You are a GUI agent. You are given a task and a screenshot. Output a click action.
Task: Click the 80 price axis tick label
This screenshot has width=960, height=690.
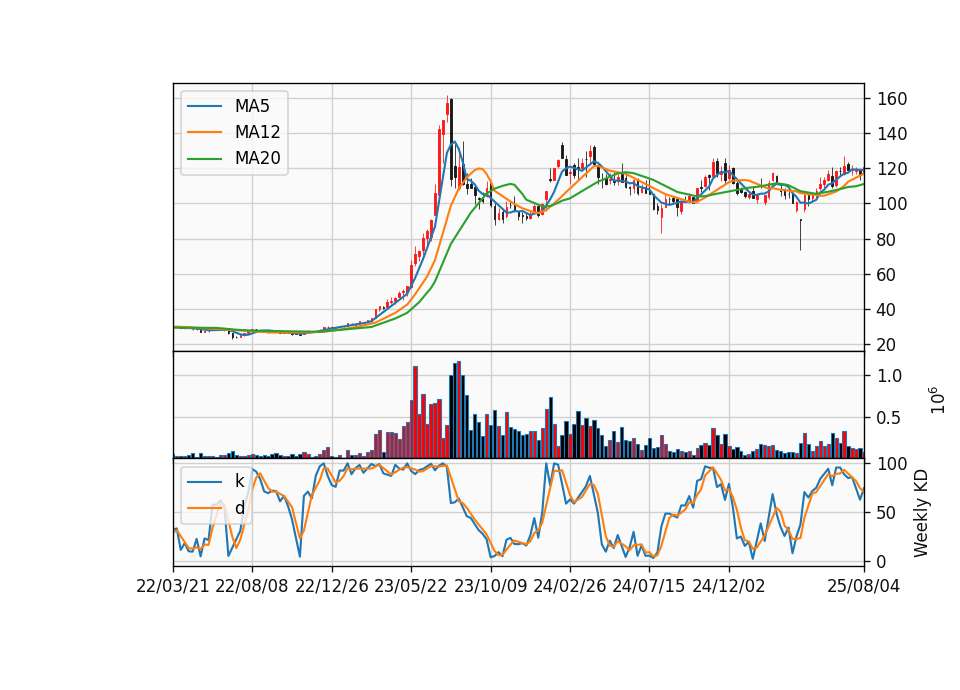887,239
